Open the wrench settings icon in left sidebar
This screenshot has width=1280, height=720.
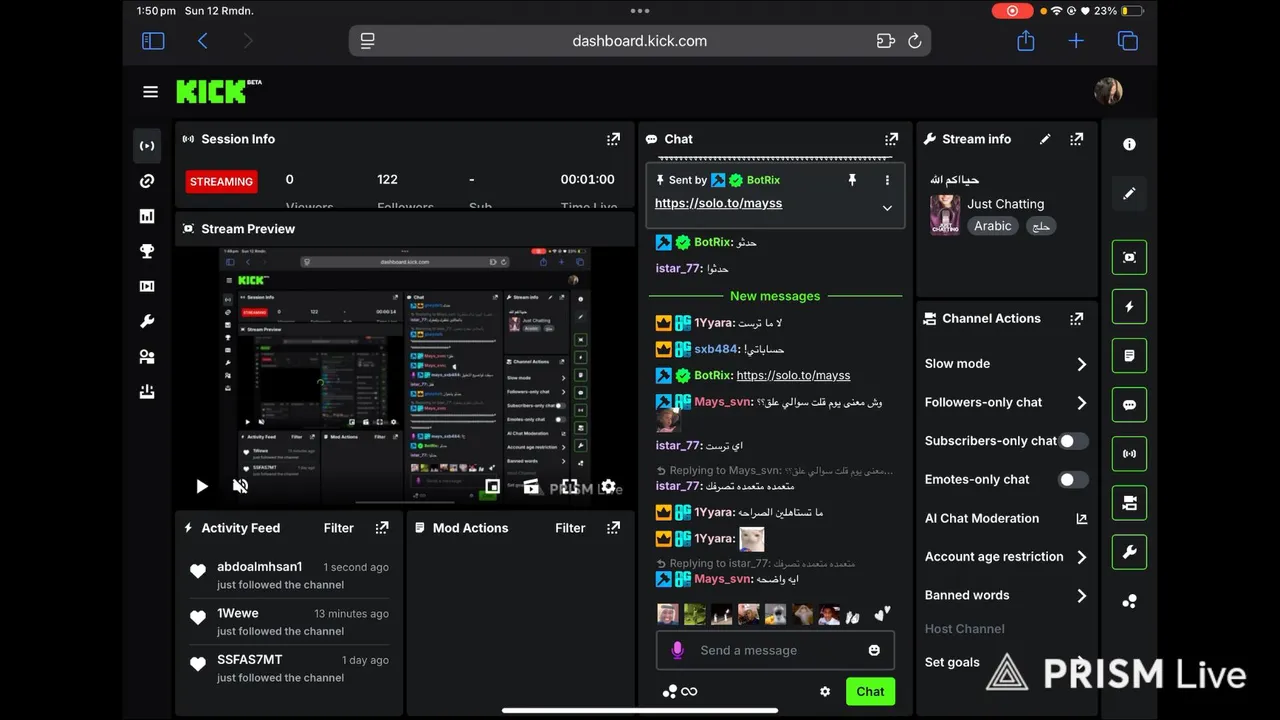[x=147, y=321]
